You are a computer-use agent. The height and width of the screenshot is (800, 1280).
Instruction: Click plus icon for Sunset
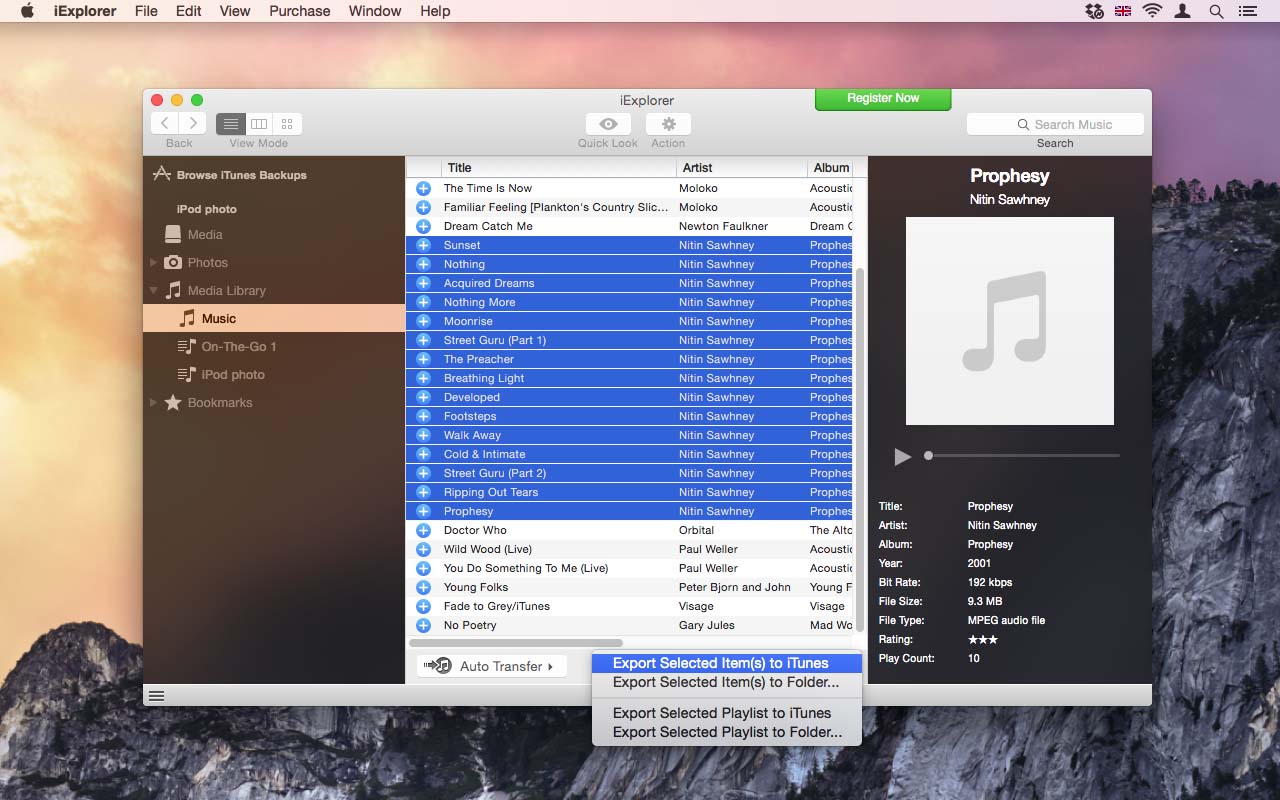point(423,245)
